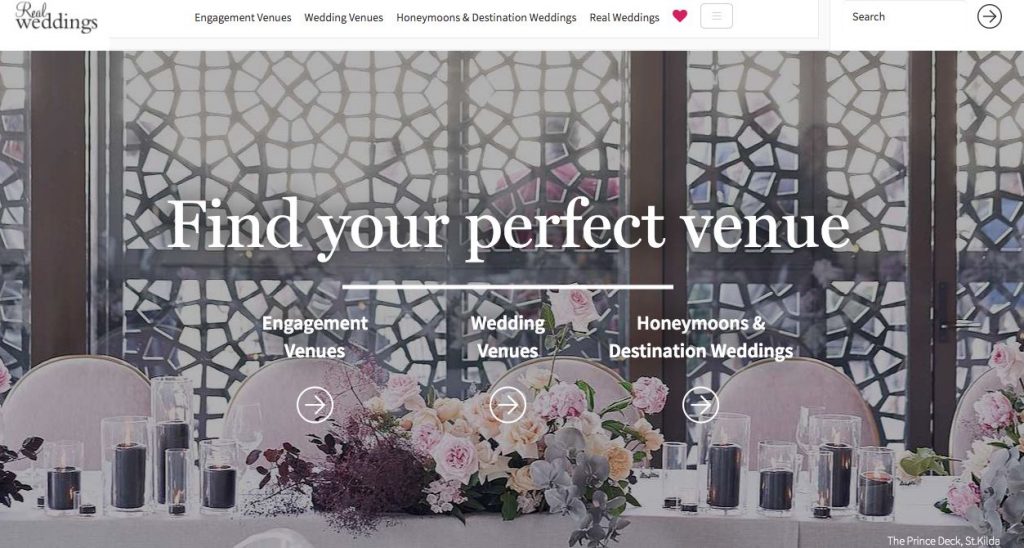
Task: Click the tallest candle holder on table's left
Action: coord(172,442)
